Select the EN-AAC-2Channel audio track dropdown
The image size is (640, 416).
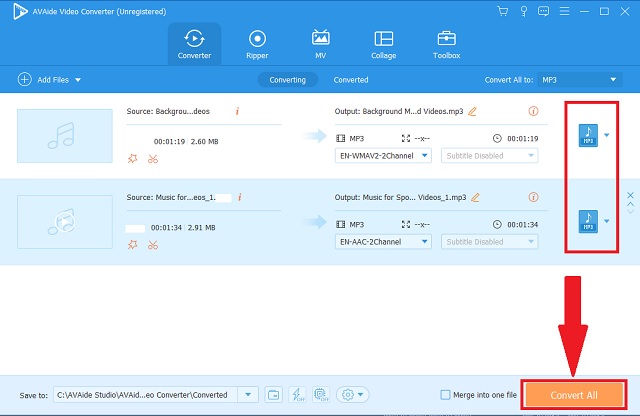pos(383,242)
